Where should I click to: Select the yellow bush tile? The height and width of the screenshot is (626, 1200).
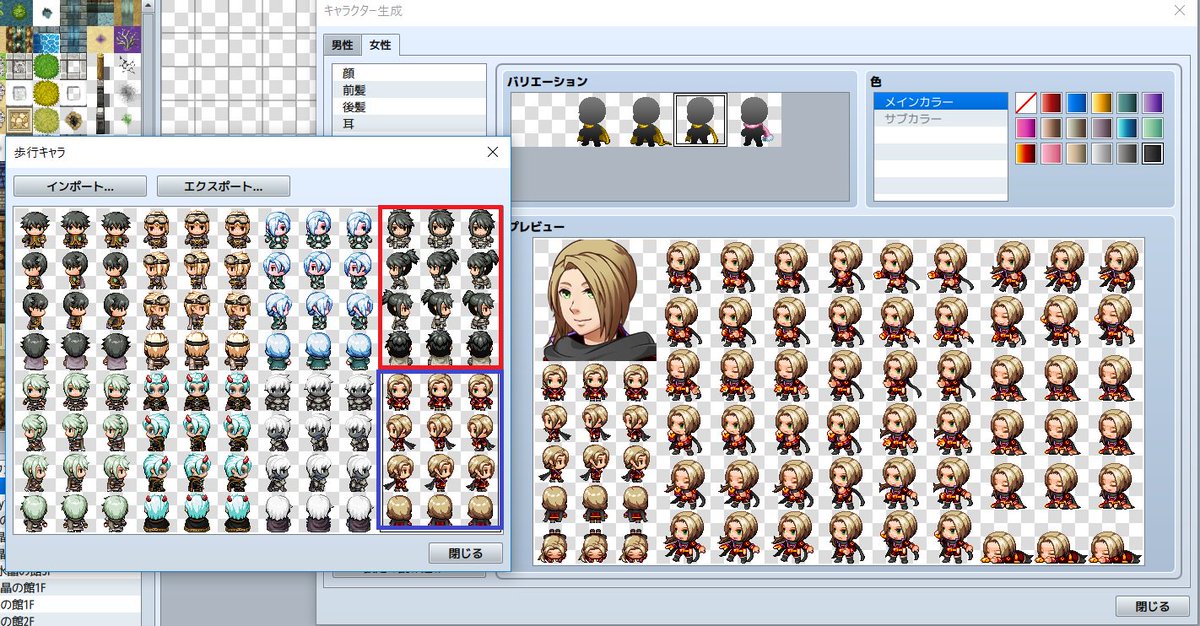pos(46,94)
